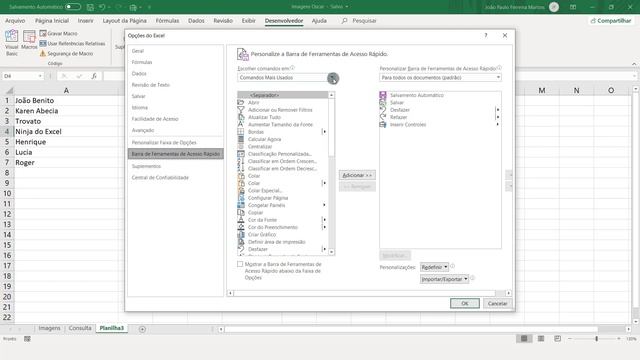Image resolution: width=640 pixels, height=360 pixels.
Task: Select Classificar em Ordem Decrescente command
Action: (x=282, y=169)
